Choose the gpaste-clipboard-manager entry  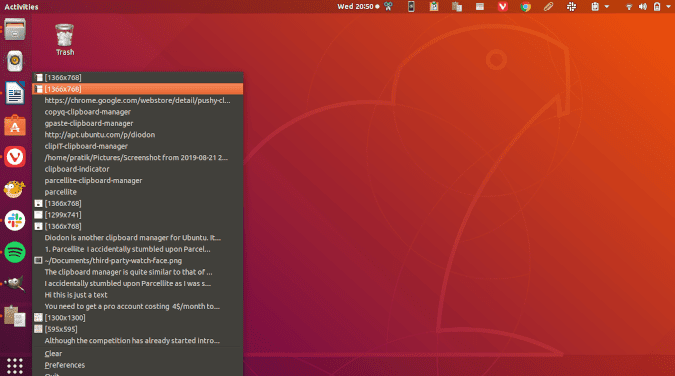[138, 123]
